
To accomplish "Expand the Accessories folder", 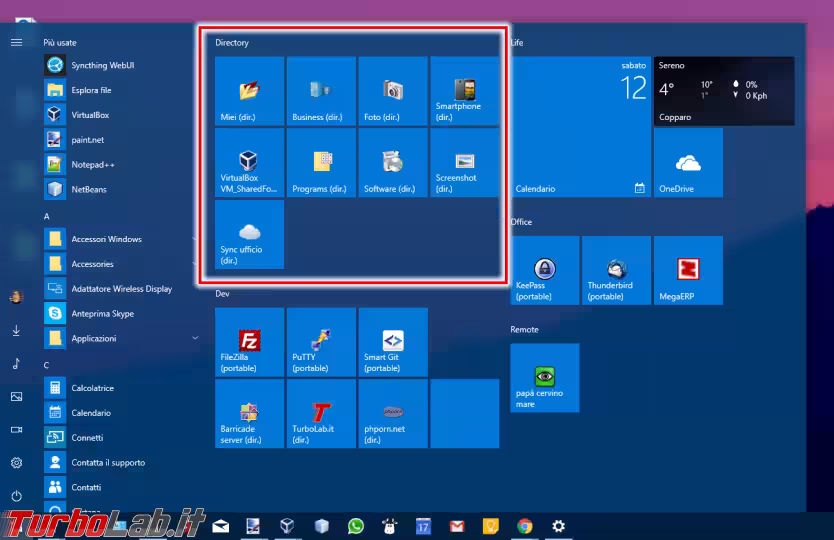I will pos(120,264).
